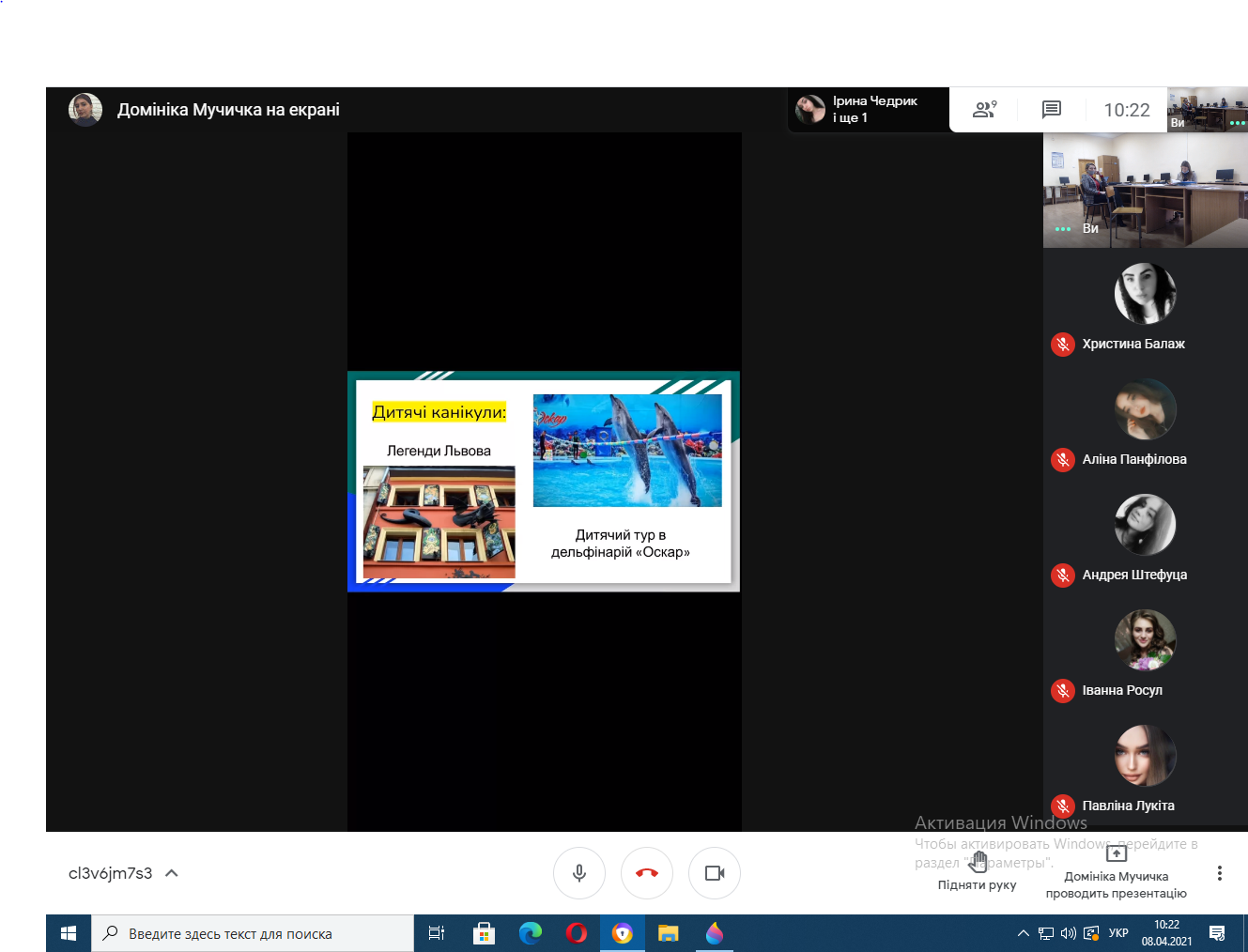Viewport: 1248px width, 952px height.
Task: Click the УКР language indicator
Action: click(x=1118, y=933)
